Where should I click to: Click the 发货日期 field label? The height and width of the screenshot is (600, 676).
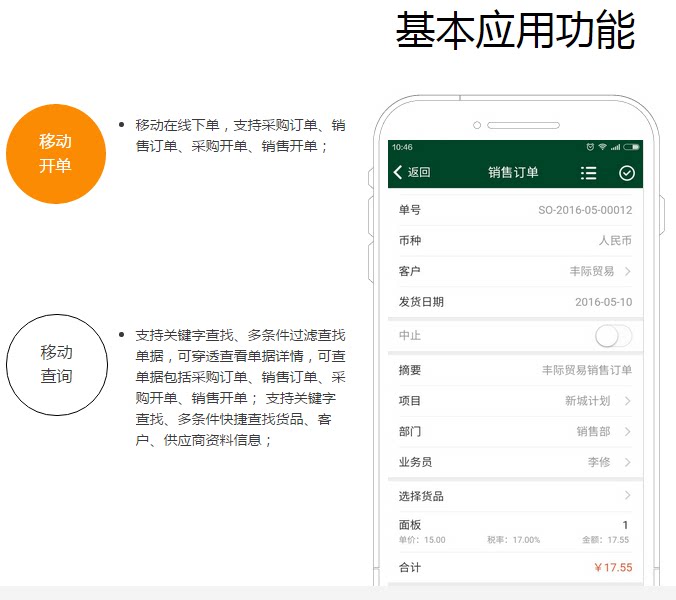coord(421,302)
